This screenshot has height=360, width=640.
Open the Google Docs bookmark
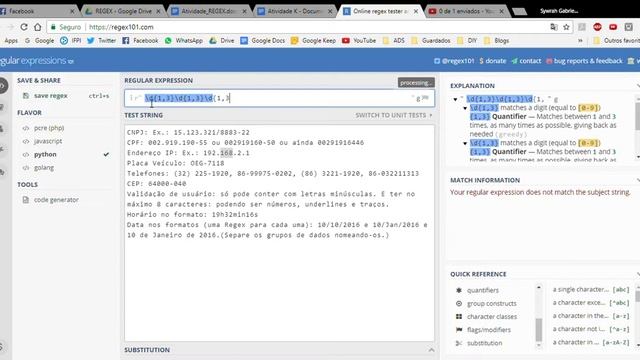tap(262, 40)
